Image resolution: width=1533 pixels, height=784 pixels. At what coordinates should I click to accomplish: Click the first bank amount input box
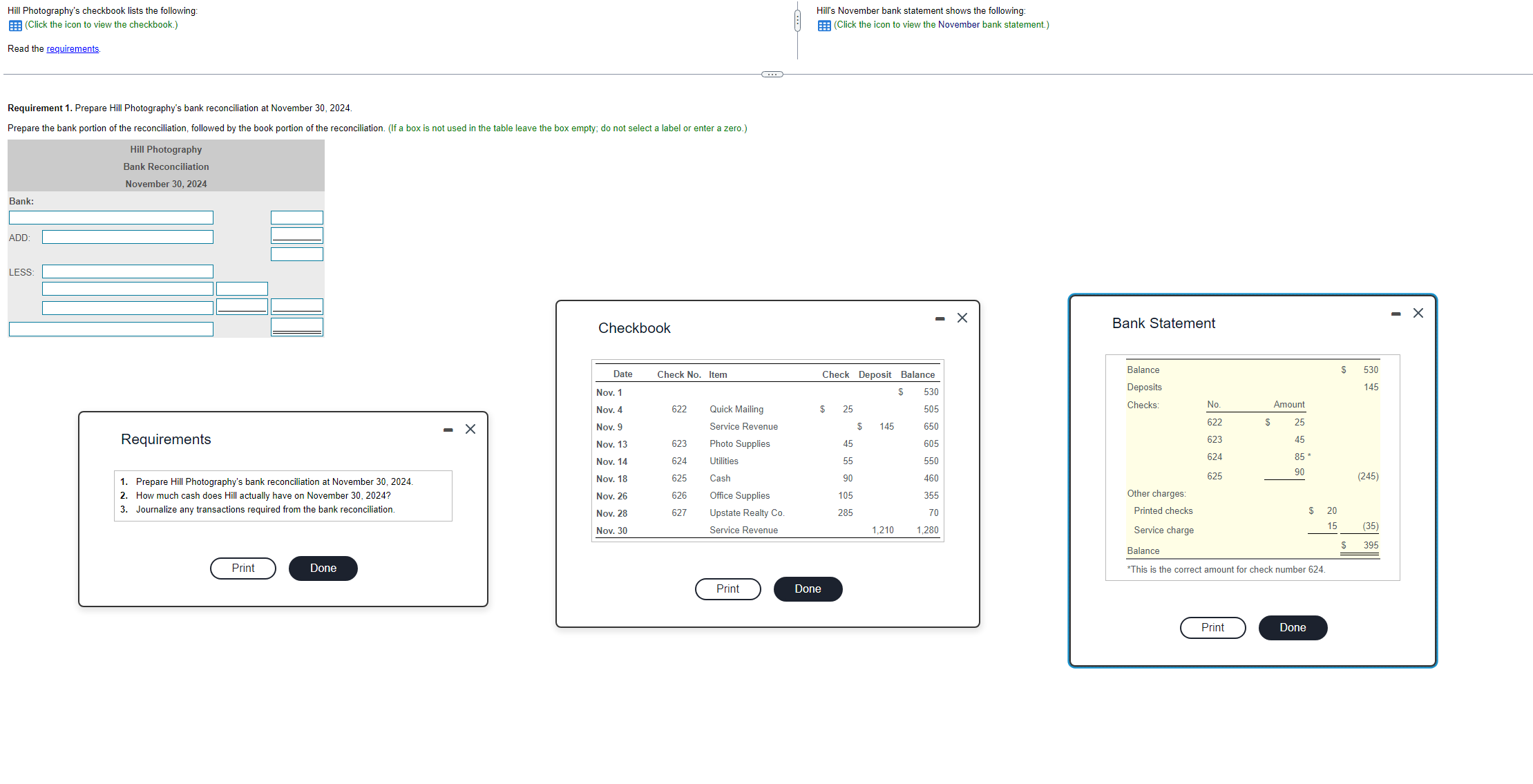pyautogui.click(x=296, y=218)
